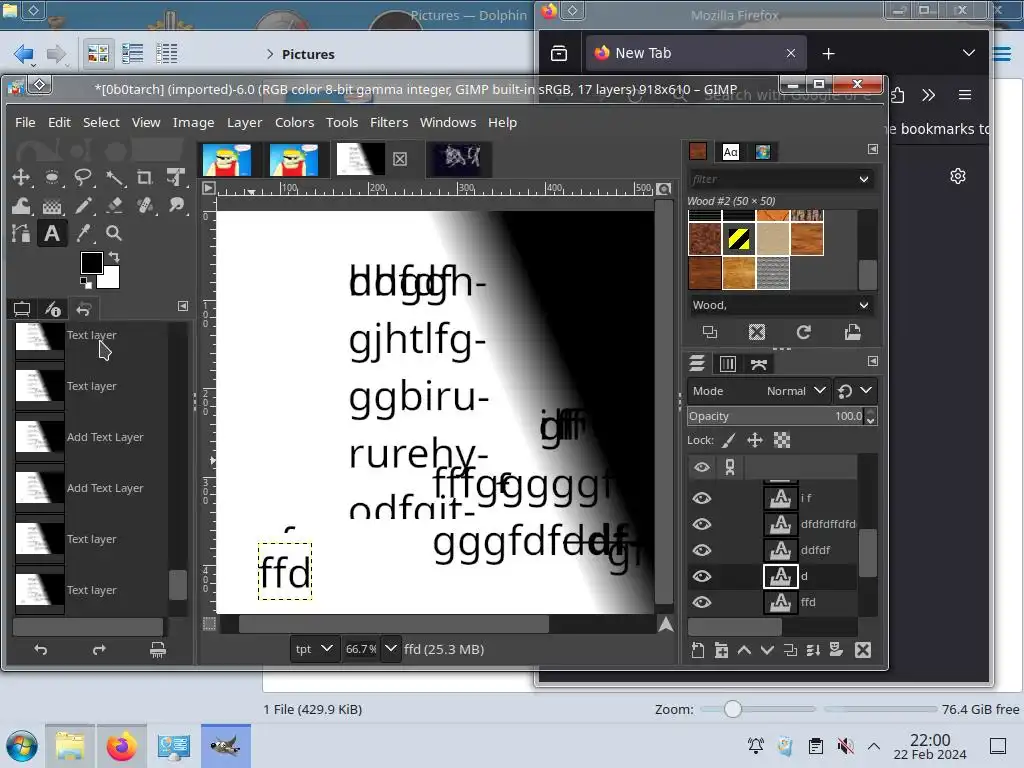The image size is (1024, 768).
Task: Swap foreground and background colors
Action: tap(114, 257)
